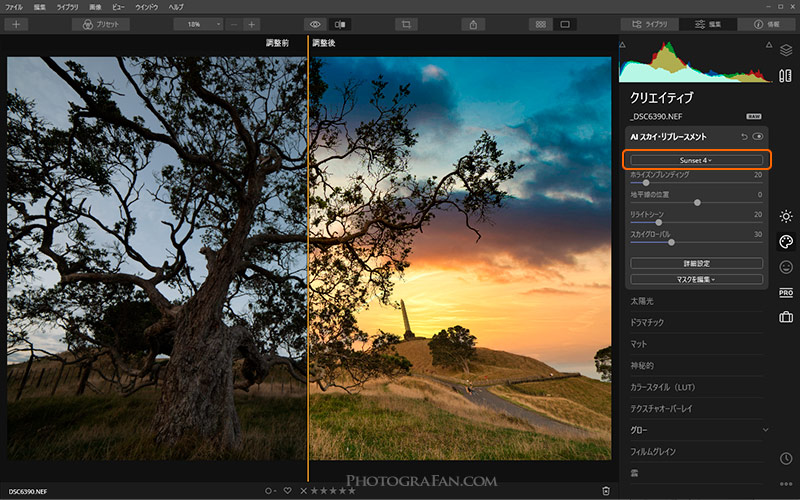800x500 pixels.
Task: Open the Layers panel icon
Action: click(786, 50)
